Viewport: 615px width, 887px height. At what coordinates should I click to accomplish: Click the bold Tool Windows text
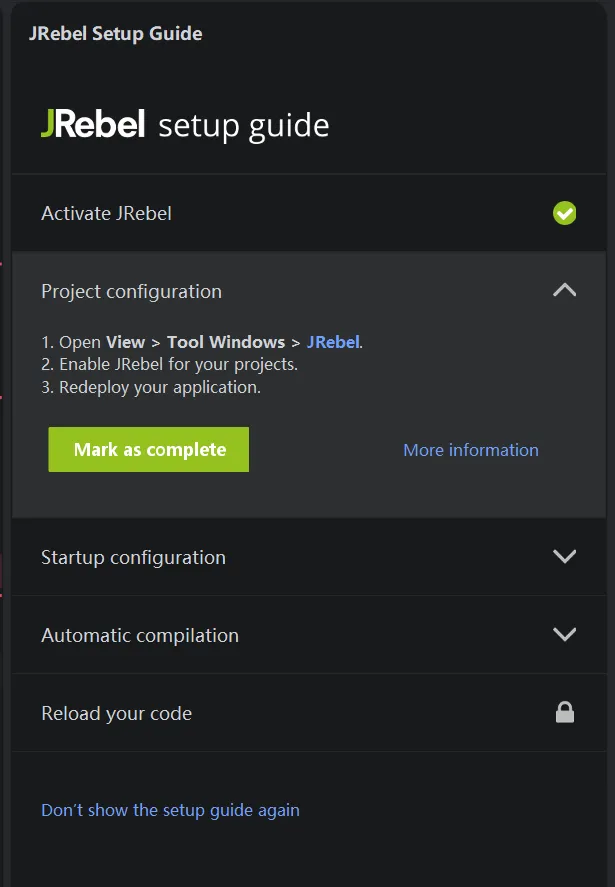point(226,342)
